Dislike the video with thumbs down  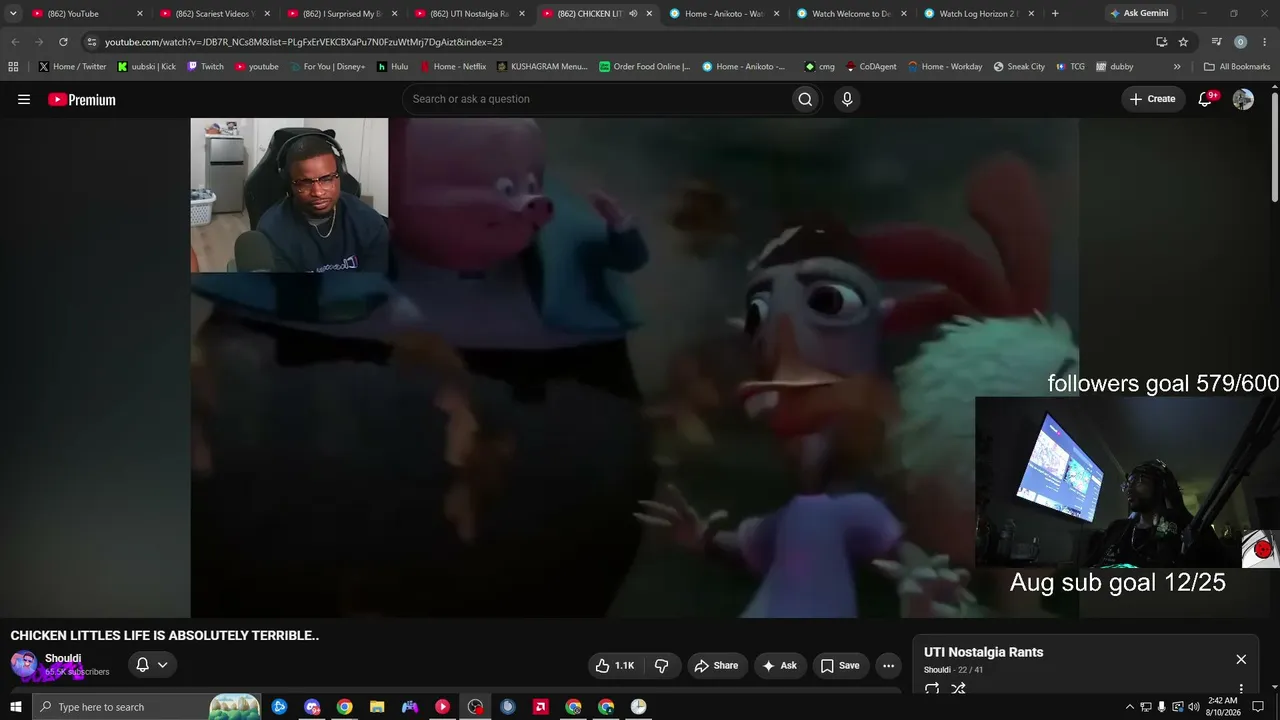coord(661,665)
